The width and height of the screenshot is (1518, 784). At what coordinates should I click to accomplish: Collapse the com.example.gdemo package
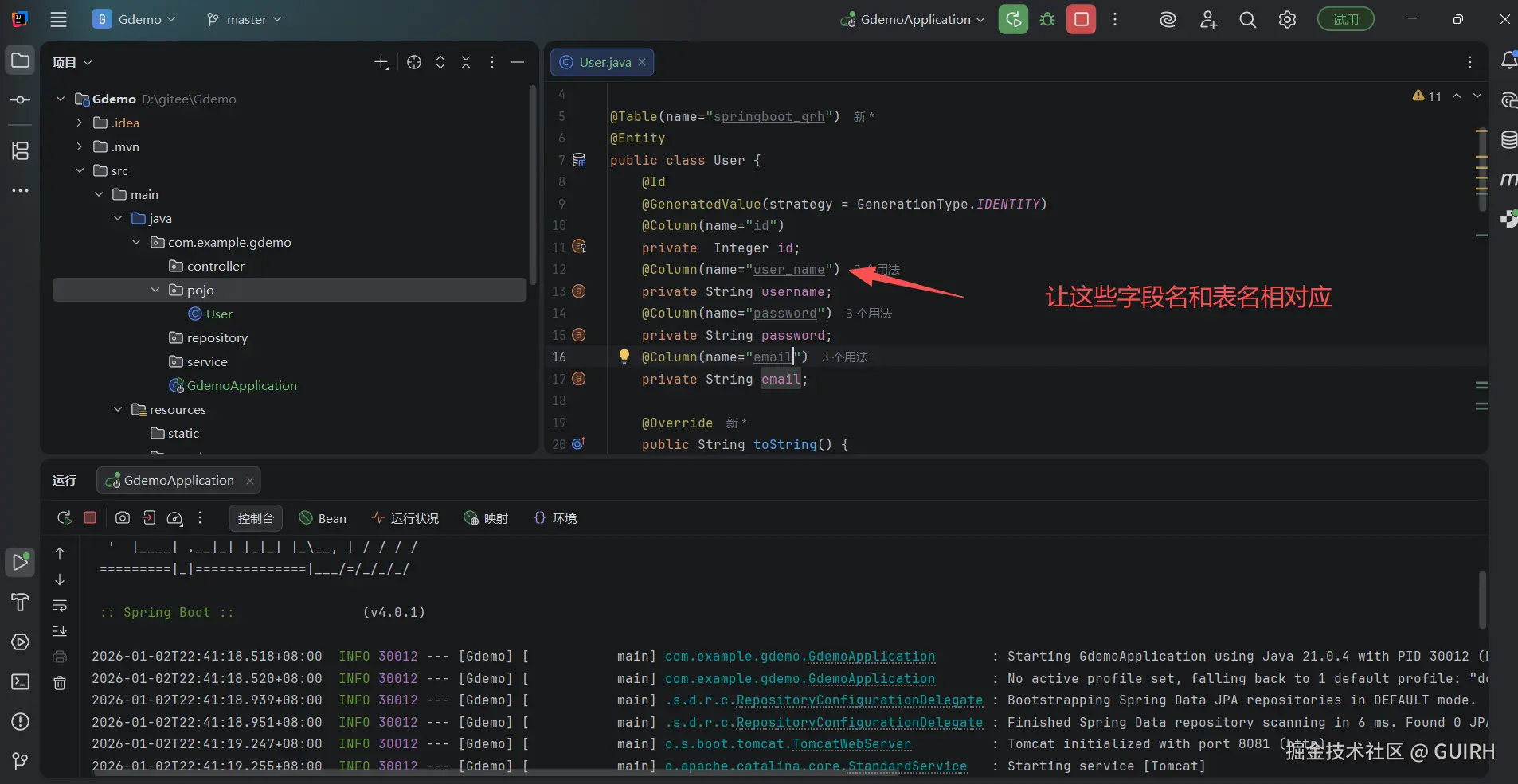tap(136, 242)
